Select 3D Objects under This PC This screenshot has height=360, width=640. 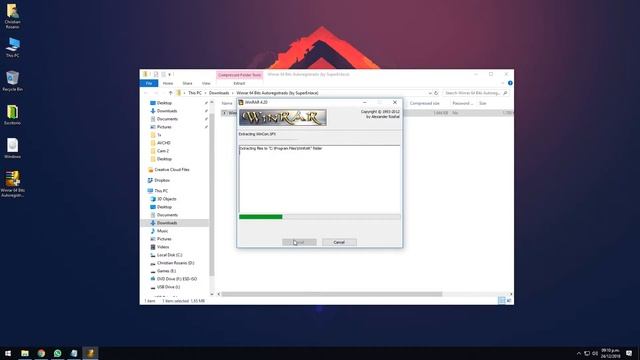(x=167, y=199)
